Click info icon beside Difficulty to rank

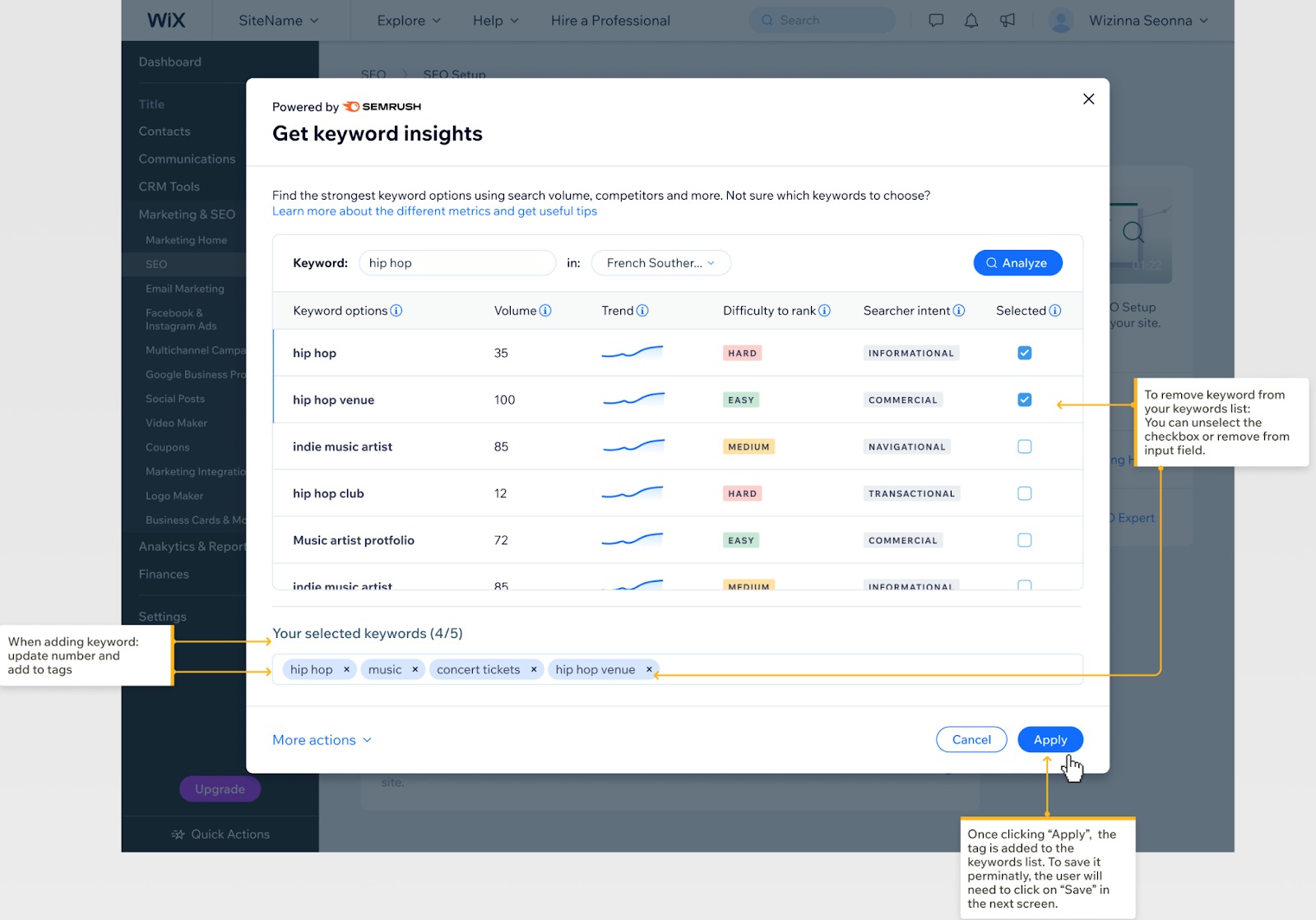click(824, 311)
